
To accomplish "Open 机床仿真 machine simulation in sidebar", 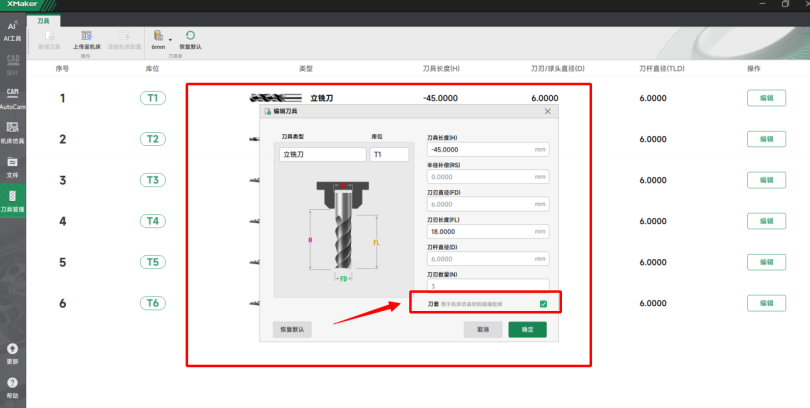I will tap(12, 131).
